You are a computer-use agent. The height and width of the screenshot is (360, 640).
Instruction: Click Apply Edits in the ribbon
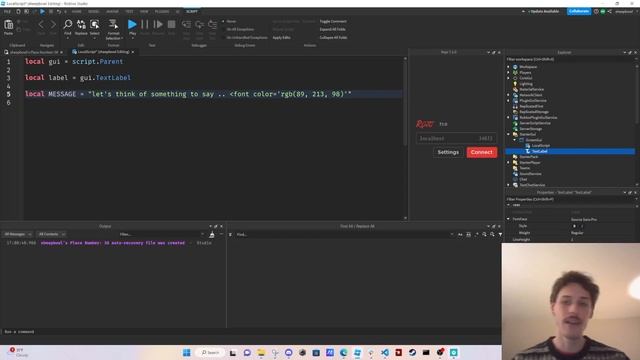pos(281,38)
